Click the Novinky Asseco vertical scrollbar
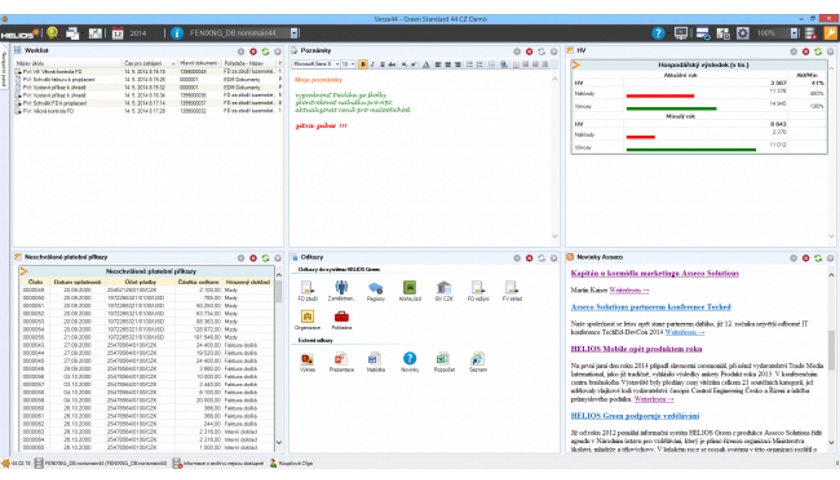 (x=831, y=358)
